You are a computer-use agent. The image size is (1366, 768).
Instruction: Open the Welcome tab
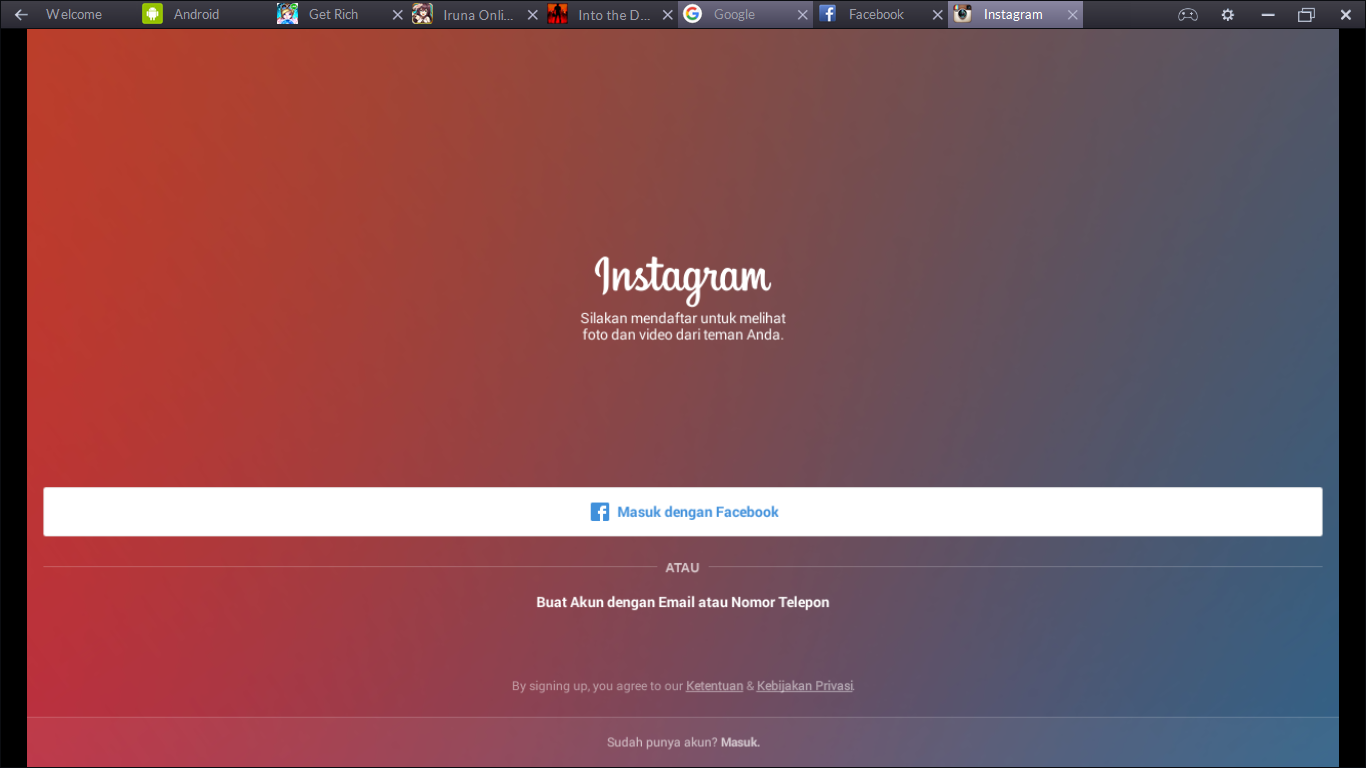click(74, 15)
